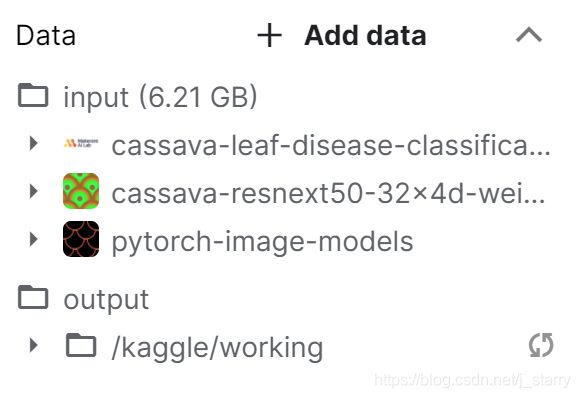
Task: Click the cassava-leaf-disease competition logo icon
Action: [x=81, y=143]
